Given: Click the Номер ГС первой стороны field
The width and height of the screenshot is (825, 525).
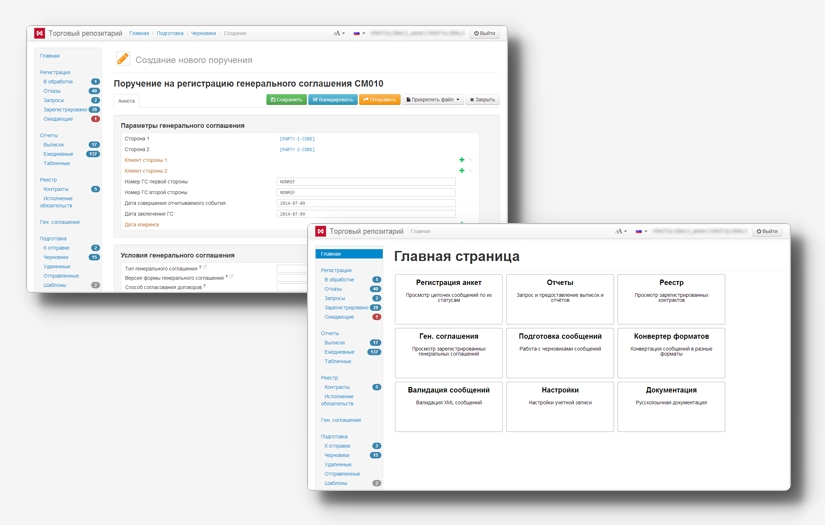Looking at the screenshot, I should (x=365, y=182).
